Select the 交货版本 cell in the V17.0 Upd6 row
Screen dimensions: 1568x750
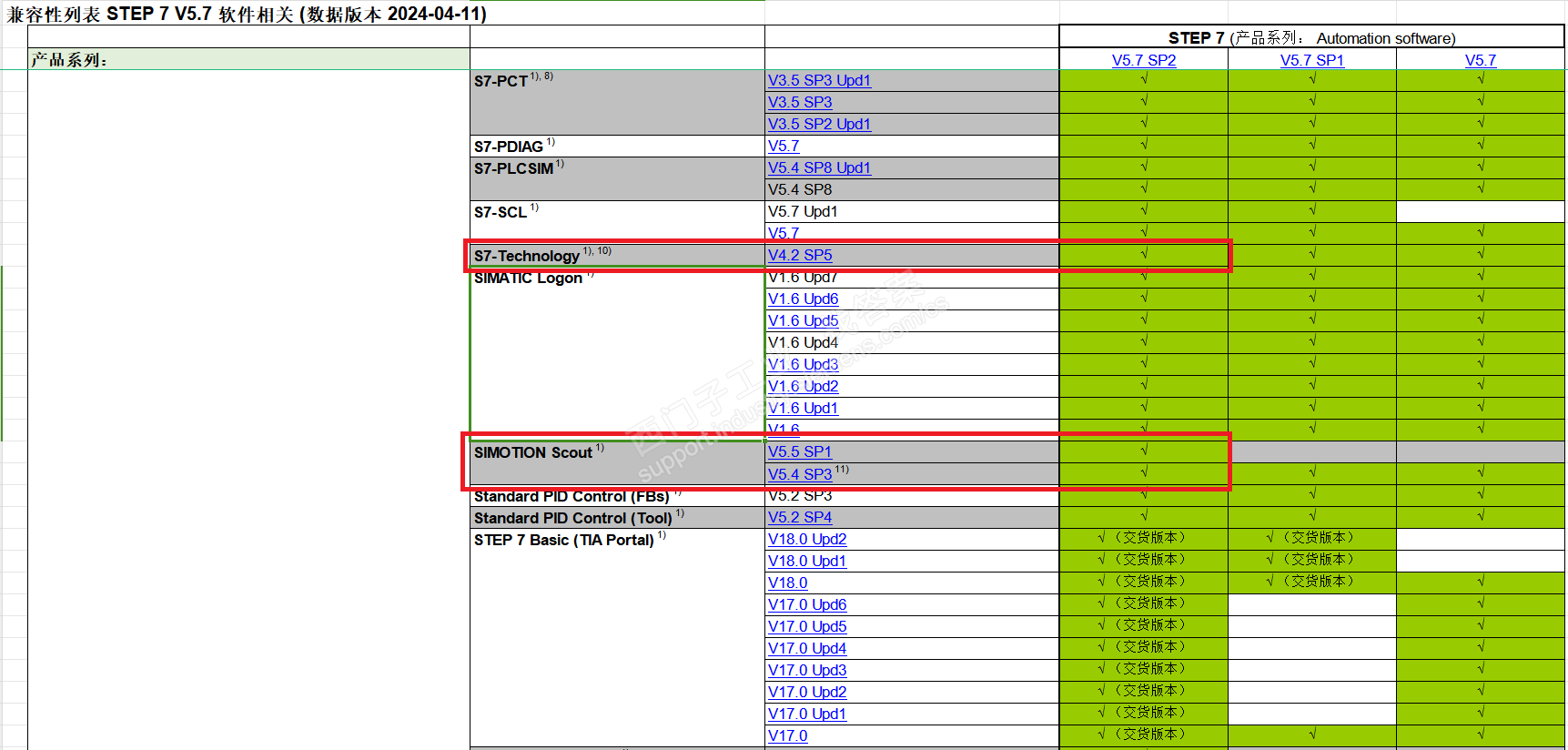click(1143, 603)
